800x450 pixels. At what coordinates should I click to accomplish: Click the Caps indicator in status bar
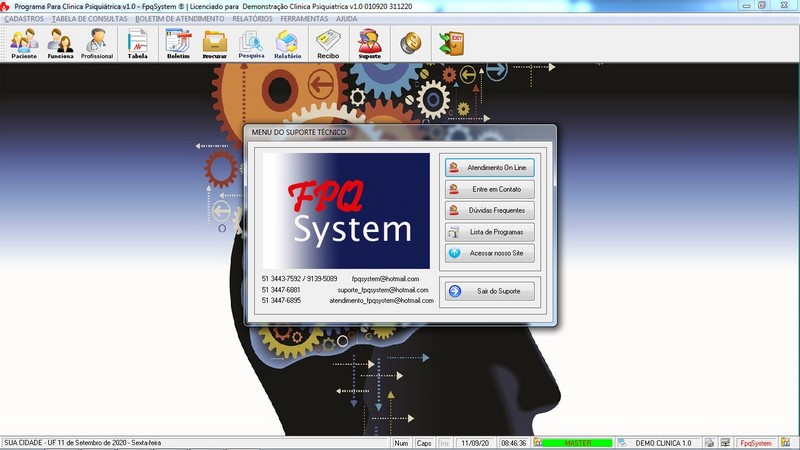[x=423, y=443]
